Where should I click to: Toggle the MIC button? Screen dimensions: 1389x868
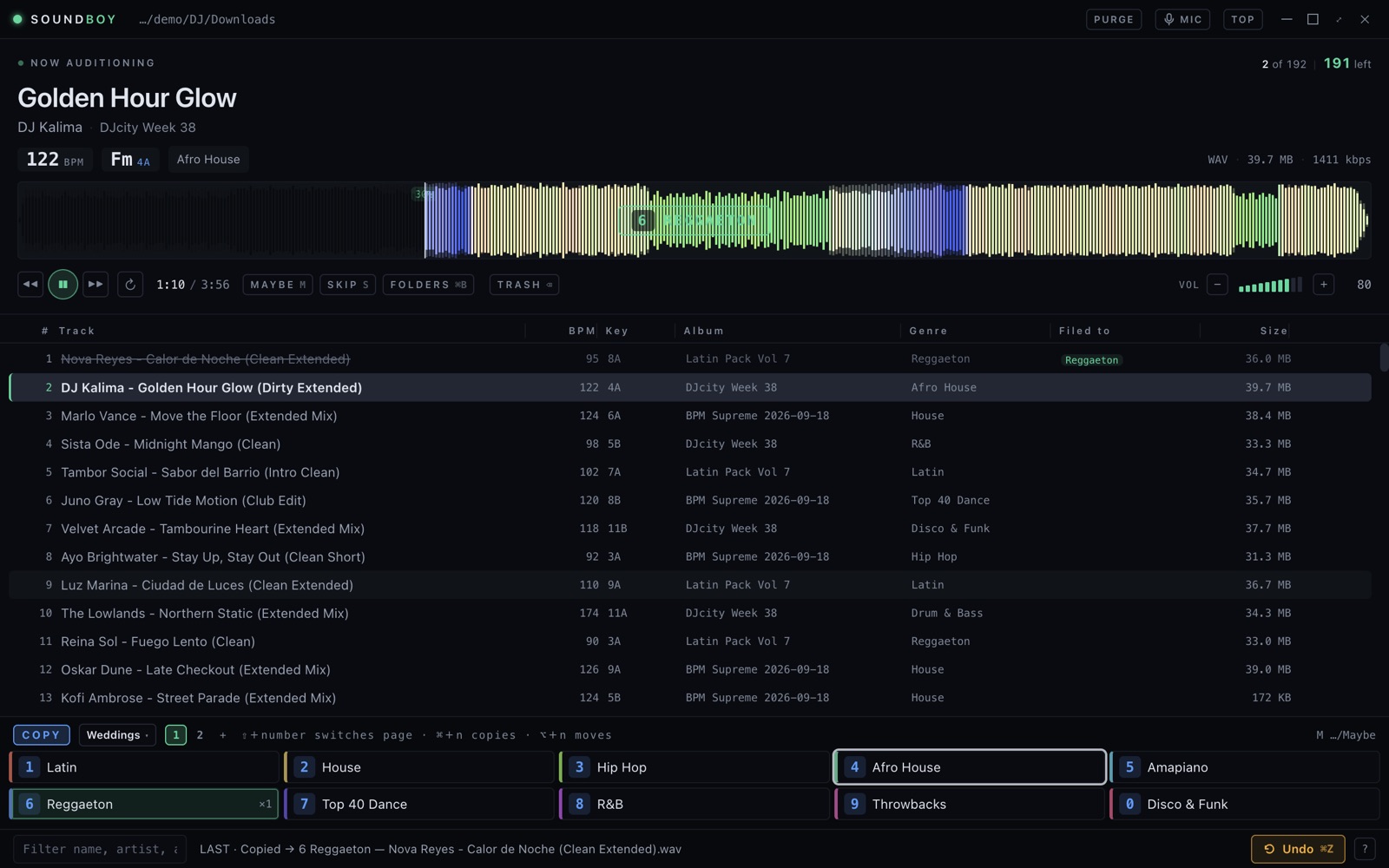point(1182,19)
